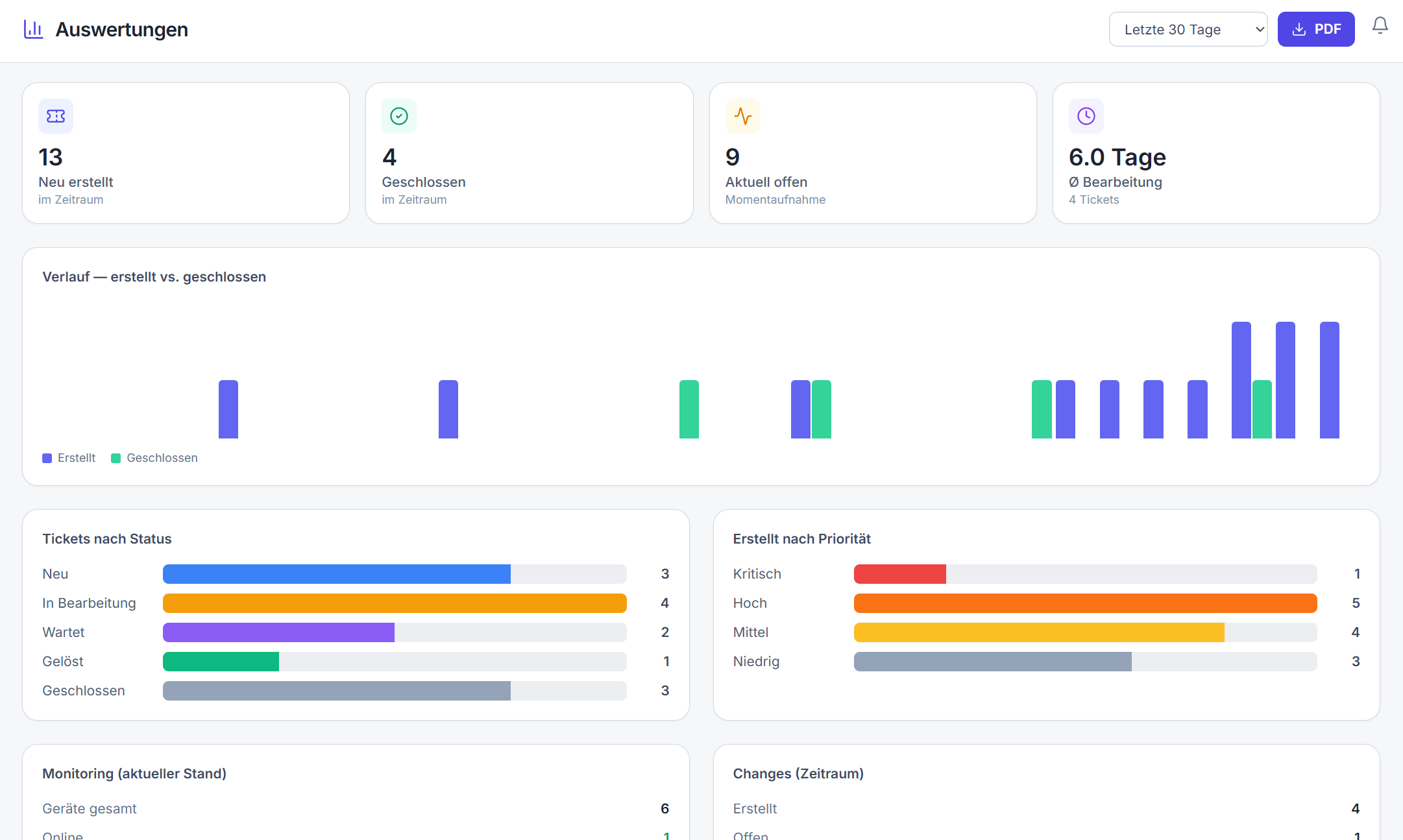Click the bar chart icon beside Auswertungen
Screen dimensions: 1403x840
33,29
